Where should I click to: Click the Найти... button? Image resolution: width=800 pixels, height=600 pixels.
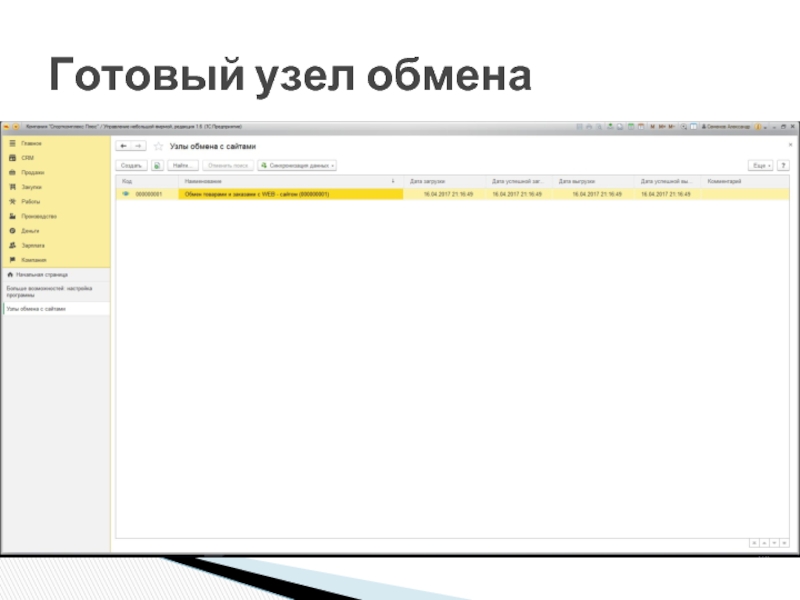coord(183,165)
